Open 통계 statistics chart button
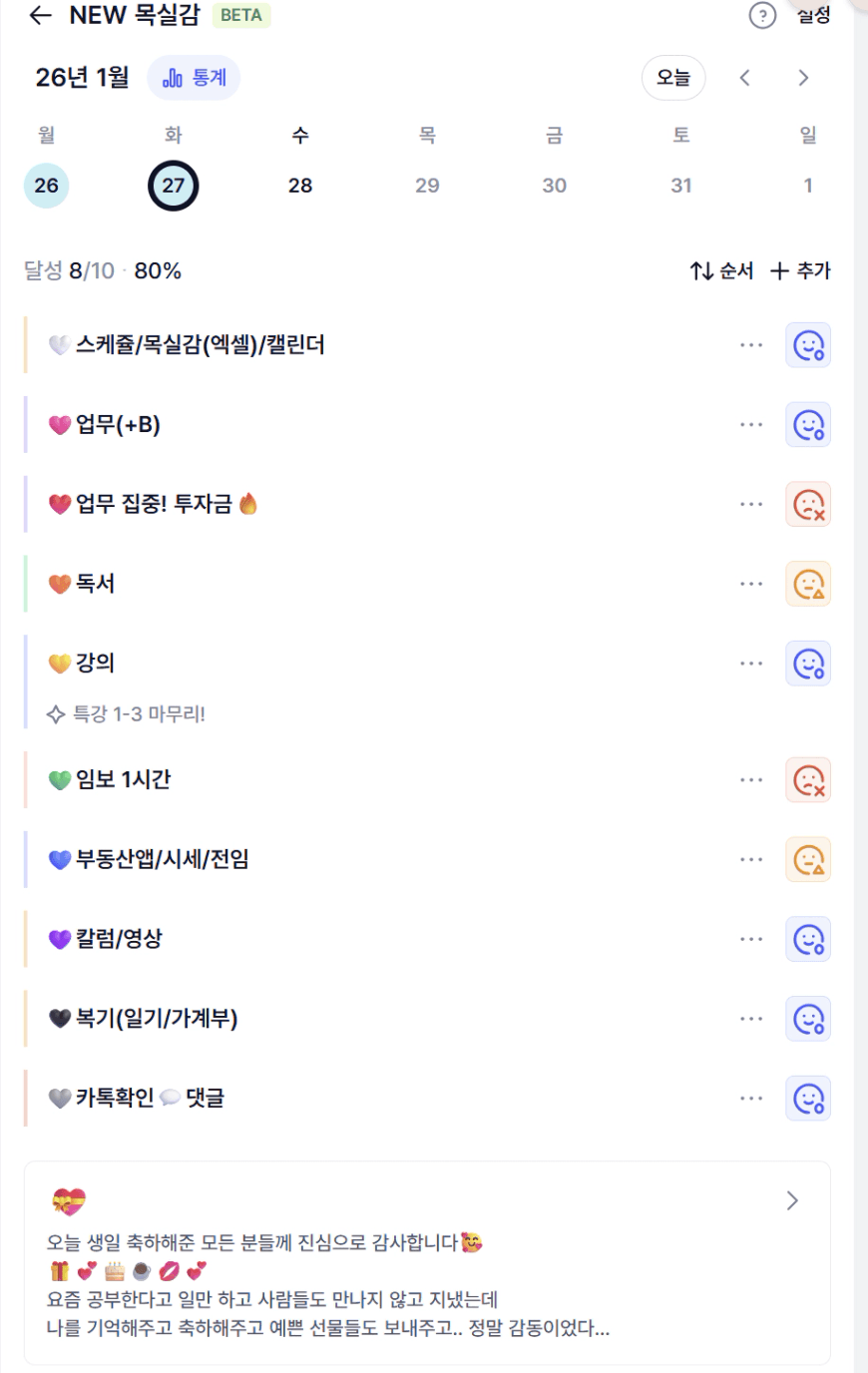Viewport: 868px width, 1373px height. [x=194, y=78]
